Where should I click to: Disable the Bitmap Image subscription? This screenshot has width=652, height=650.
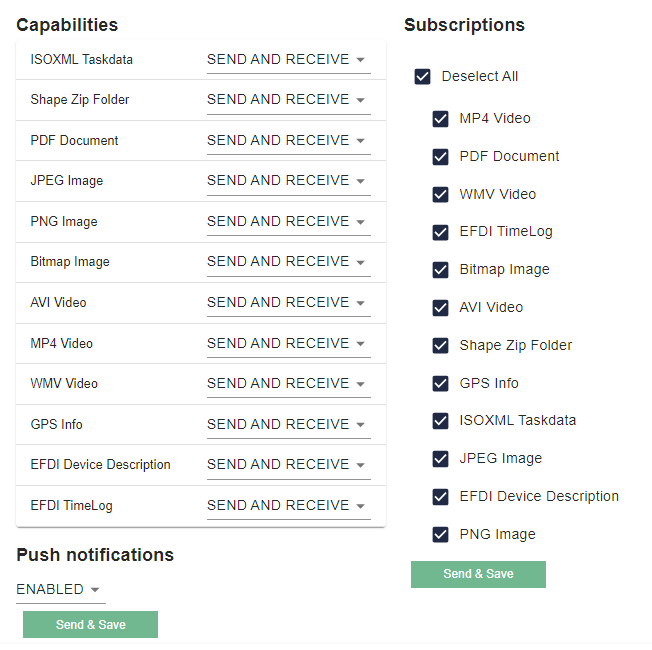point(440,270)
